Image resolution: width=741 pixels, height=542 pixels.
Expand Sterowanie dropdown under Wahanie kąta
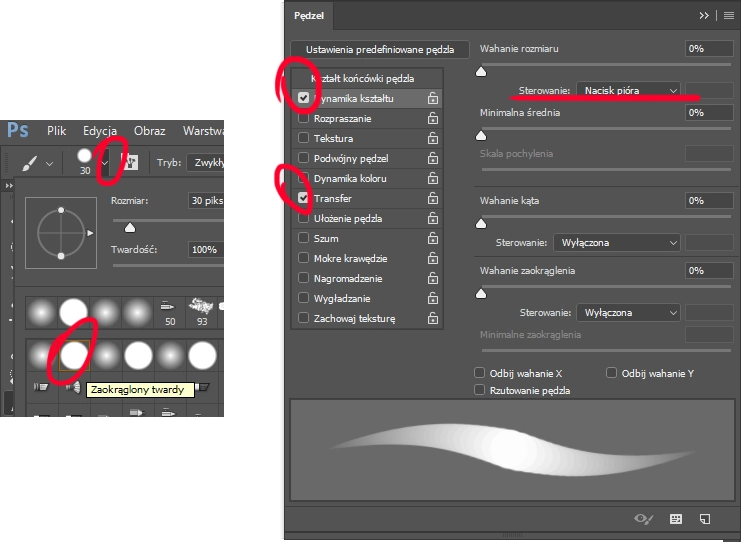pyautogui.click(x=615, y=242)
